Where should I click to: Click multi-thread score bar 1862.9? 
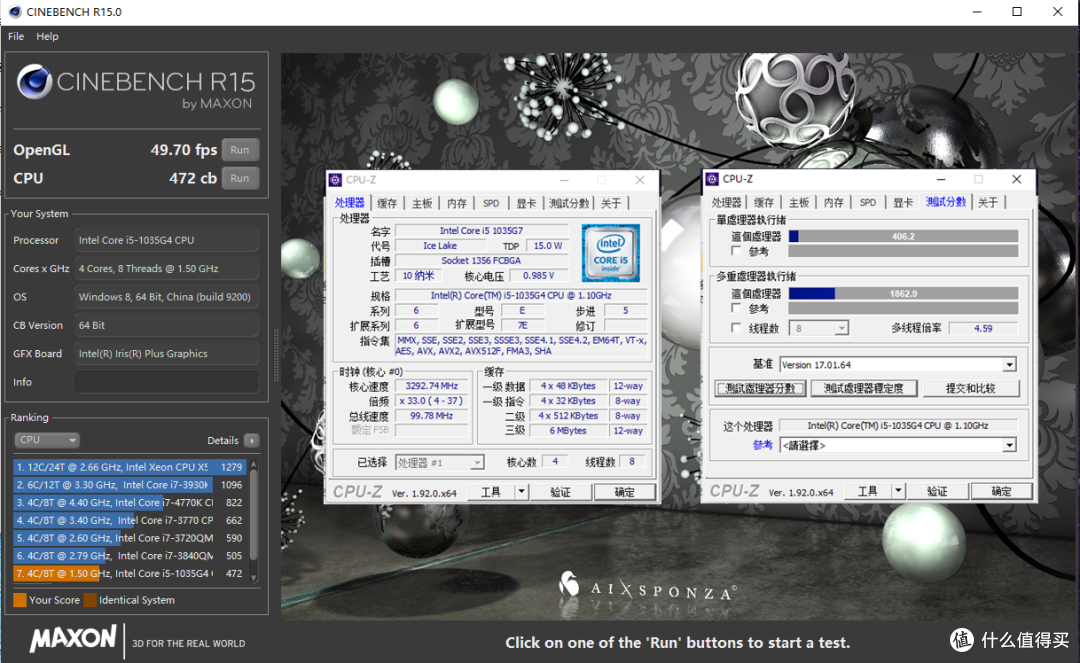click(x=903, y=293)
